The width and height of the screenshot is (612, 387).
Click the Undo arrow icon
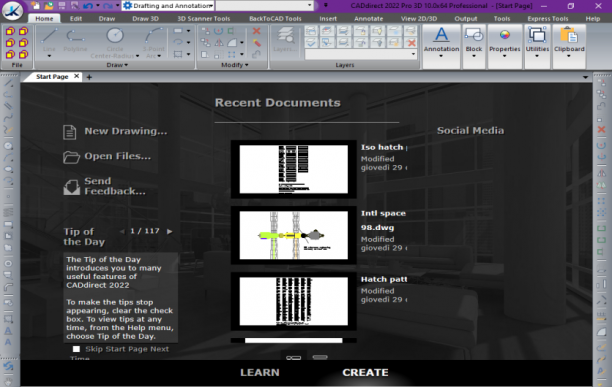(x=88, y=6)
